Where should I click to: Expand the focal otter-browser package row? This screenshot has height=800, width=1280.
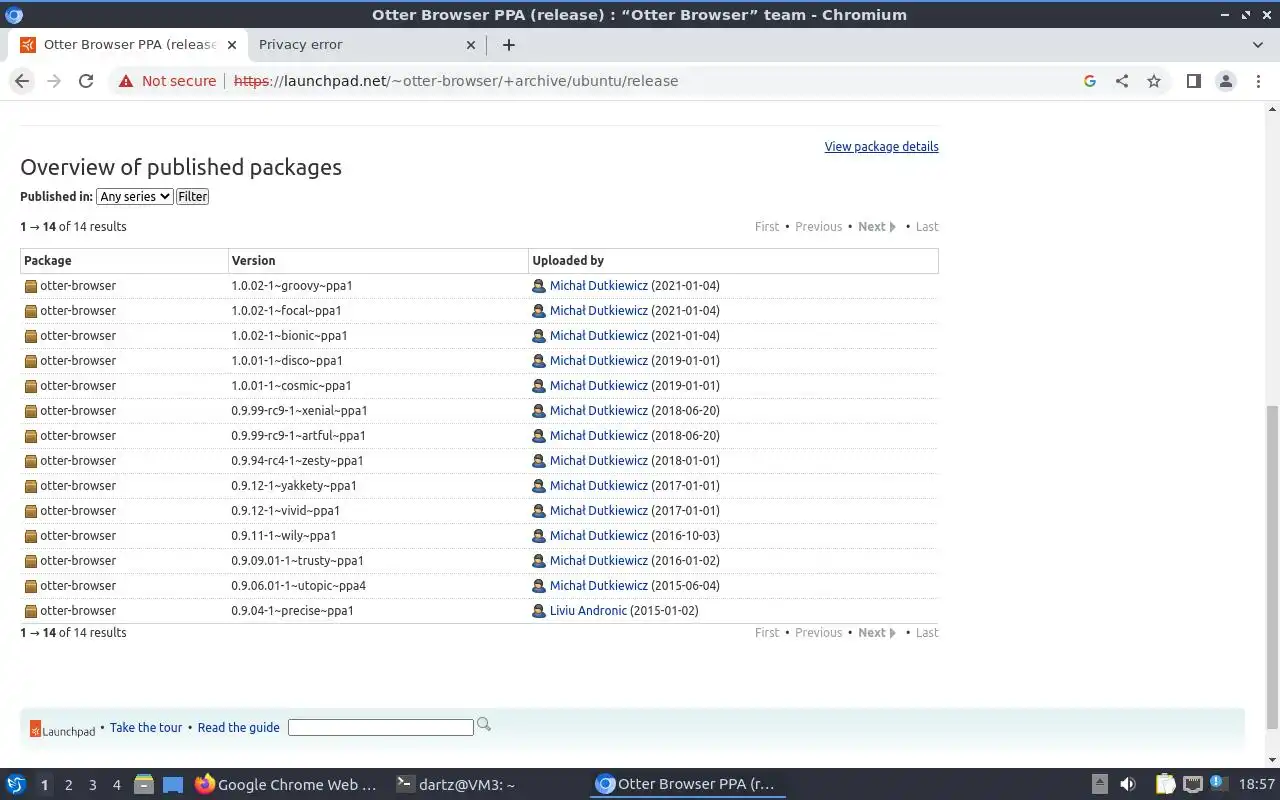pos(479,310)
